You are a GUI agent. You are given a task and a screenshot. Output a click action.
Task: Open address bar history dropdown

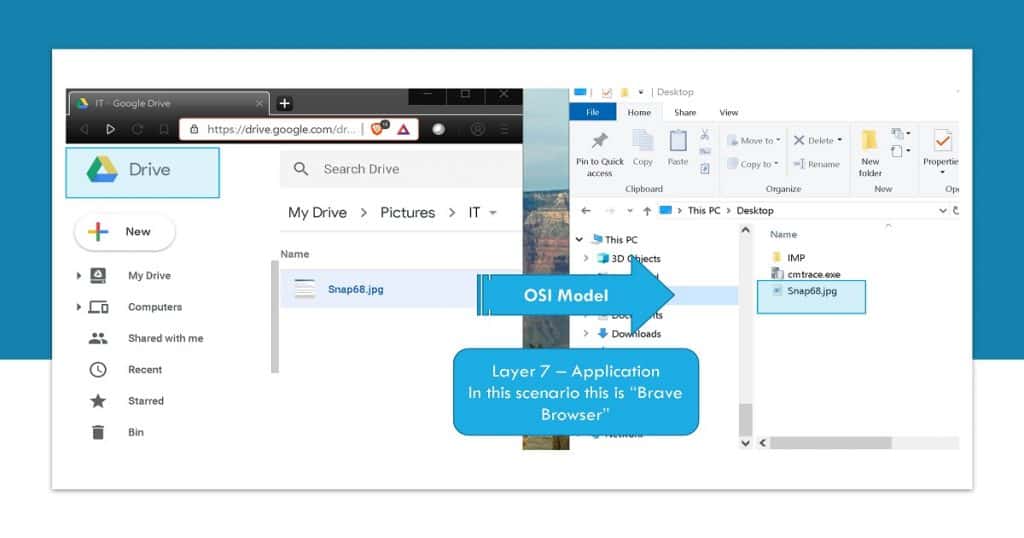(942, 210)
